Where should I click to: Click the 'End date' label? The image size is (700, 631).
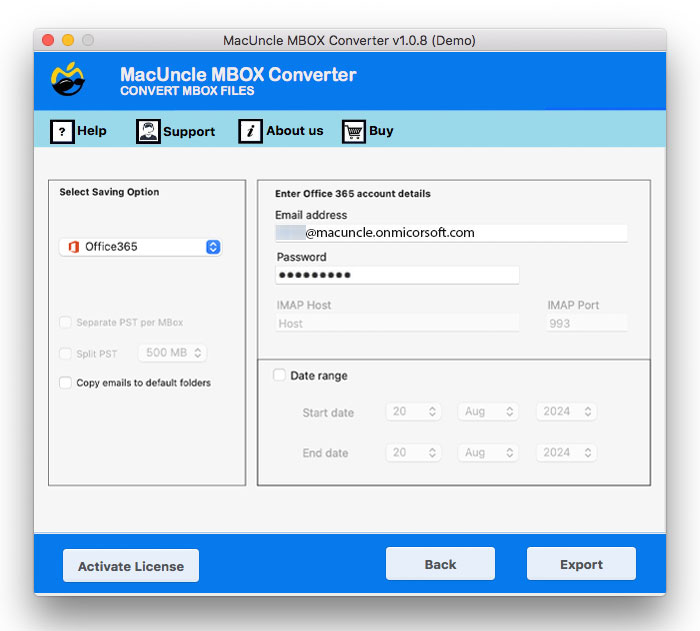click(325, 453)
